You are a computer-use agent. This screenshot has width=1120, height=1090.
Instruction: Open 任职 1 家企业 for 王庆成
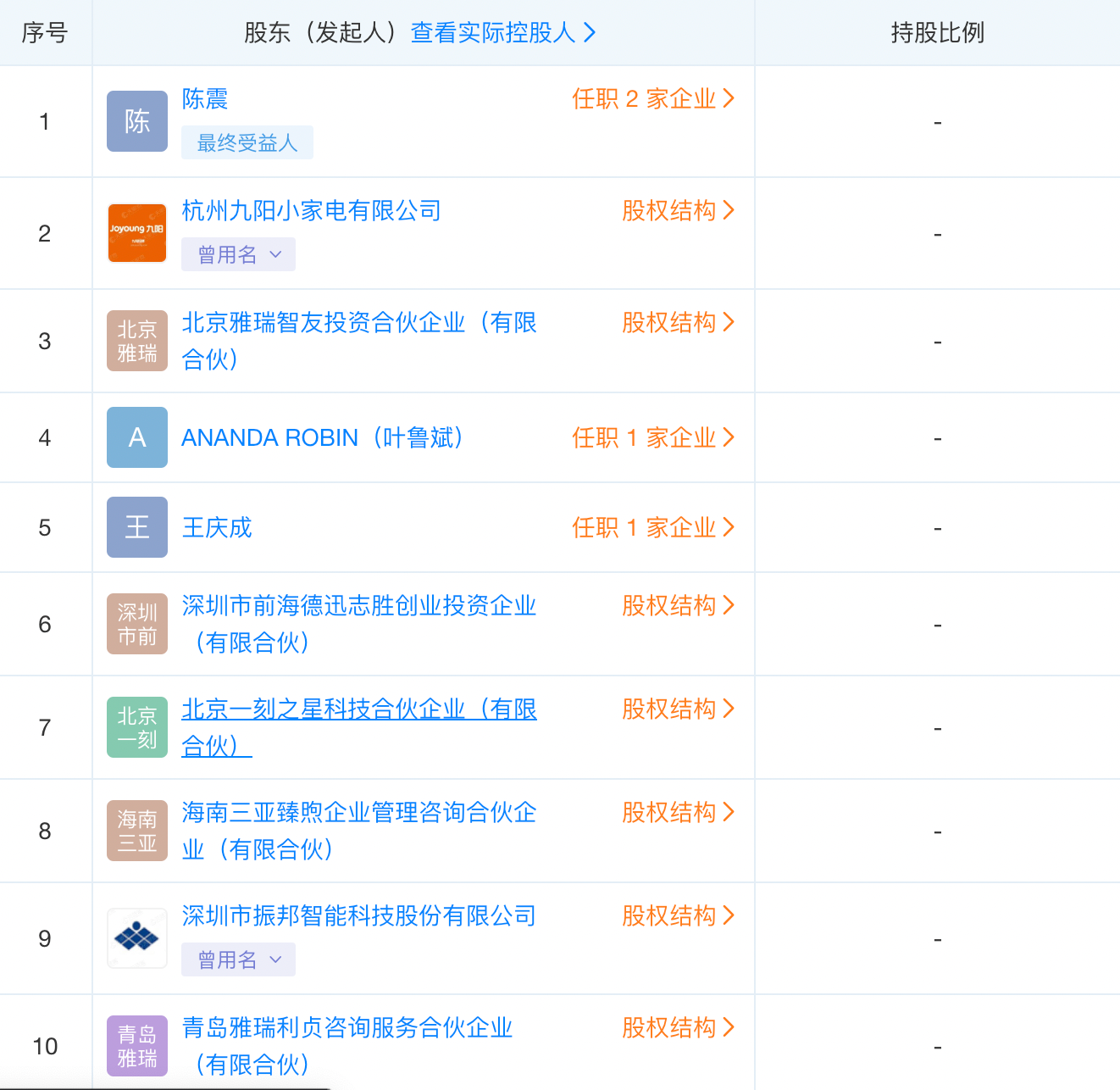[652, 528]
